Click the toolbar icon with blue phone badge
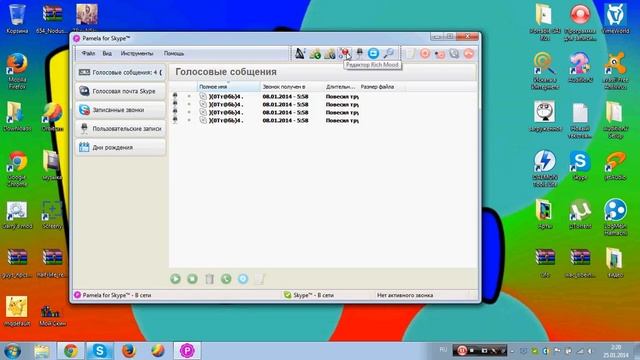The image size is (640, 360). [330, 53]
